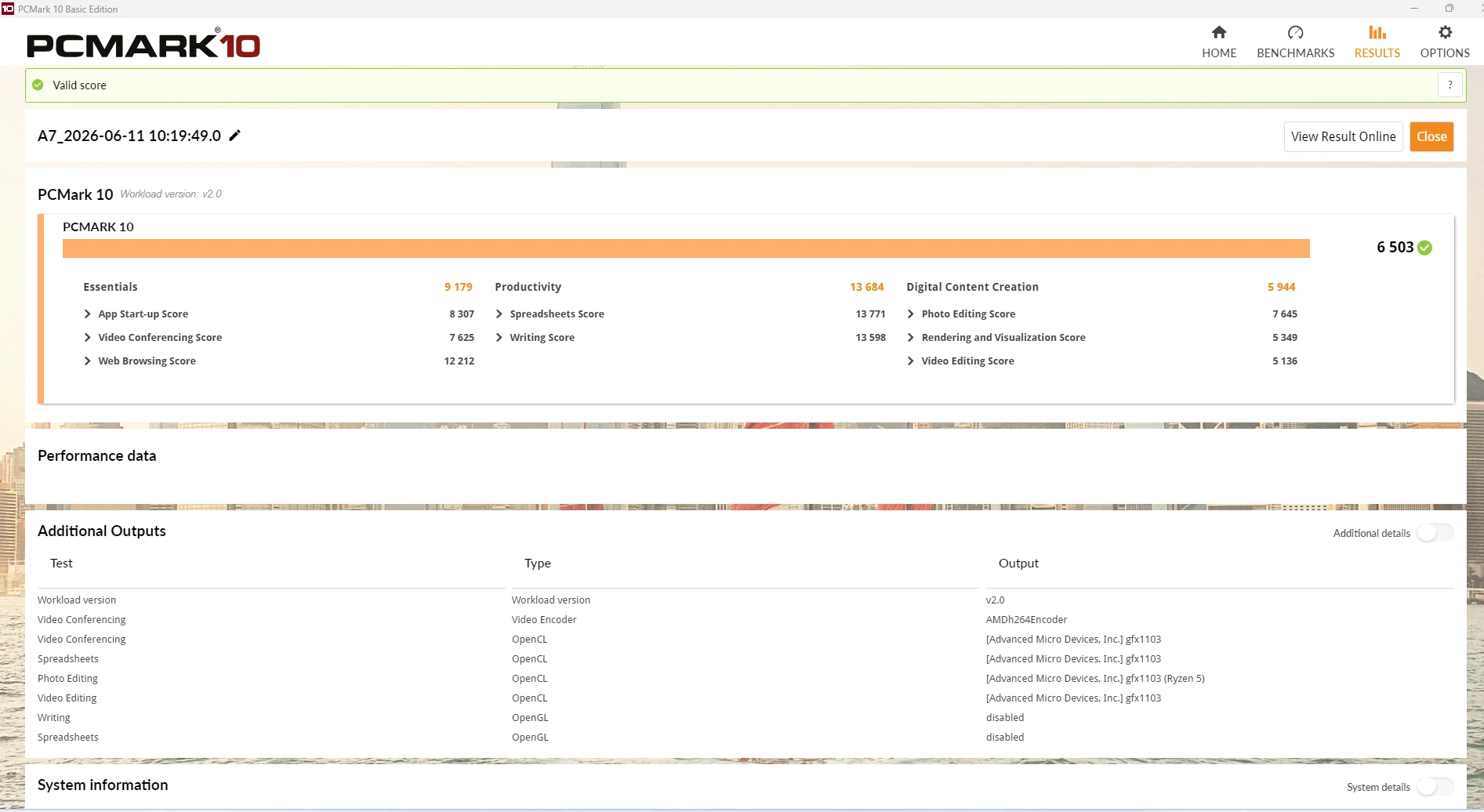1484x812 pixels.
Task: Click the Essentials score 9 179
Action: 459,287
